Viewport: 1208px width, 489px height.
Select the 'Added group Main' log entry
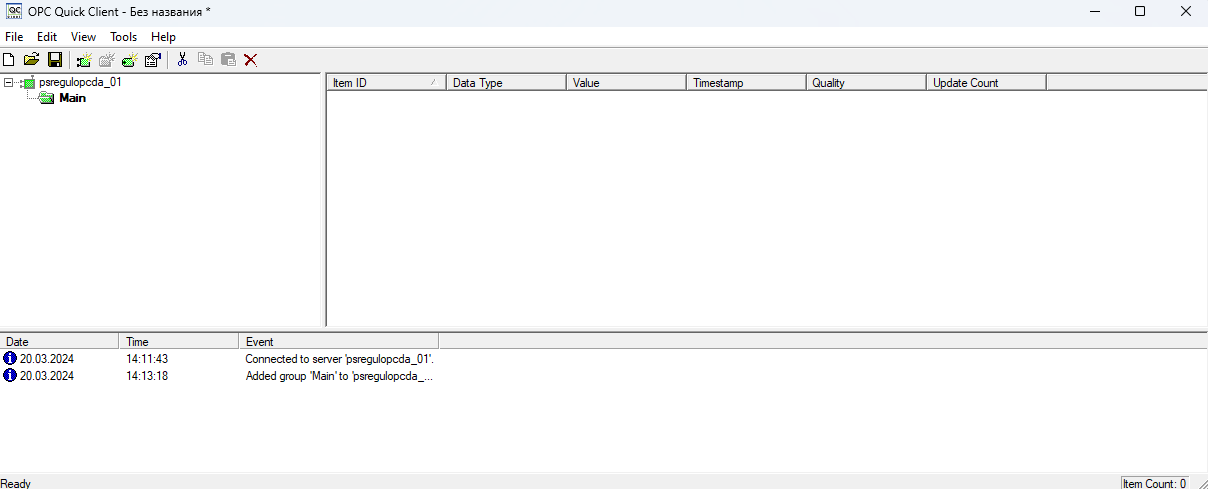(339, 376)
